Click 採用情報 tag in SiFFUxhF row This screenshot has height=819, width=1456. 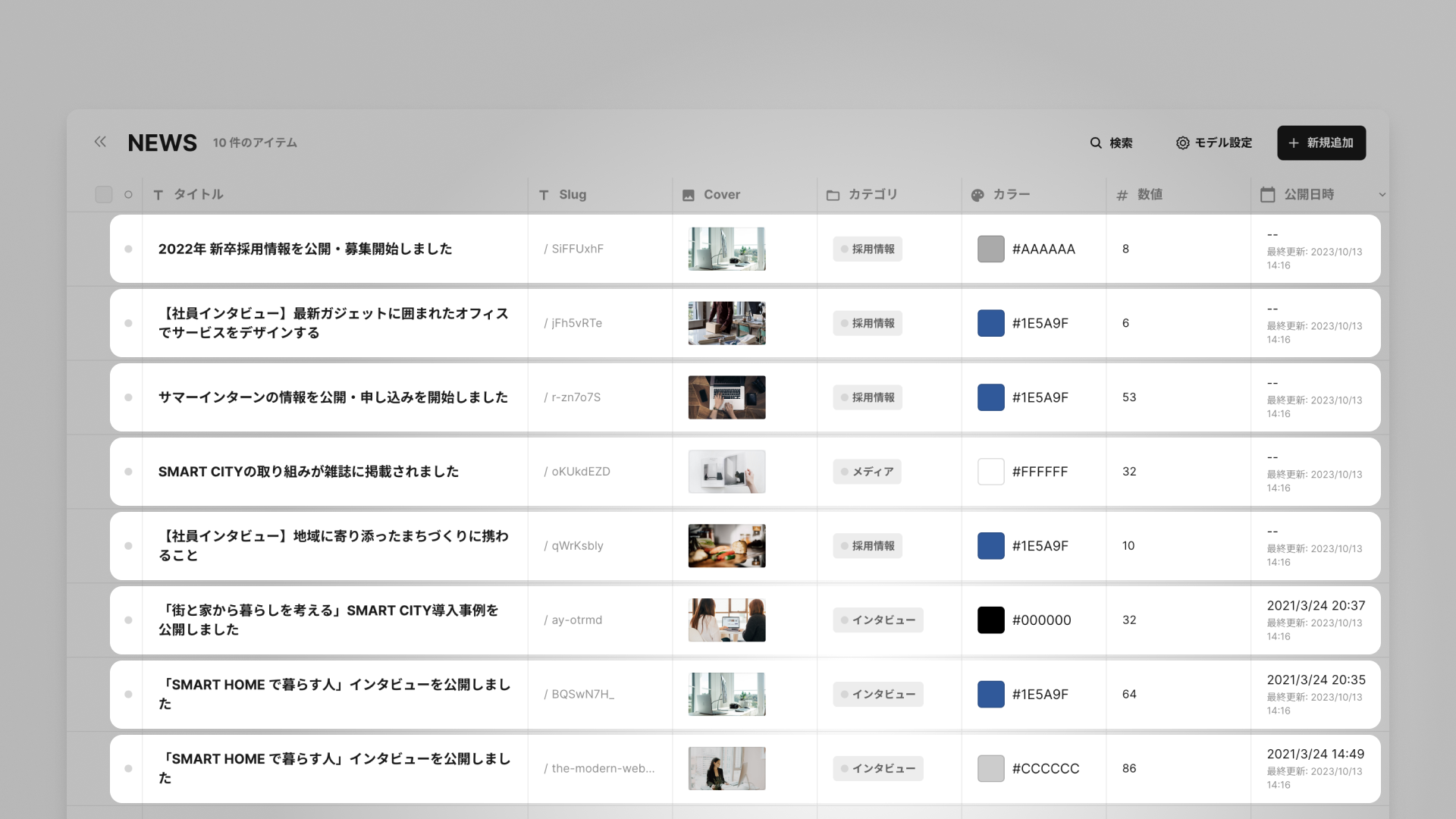coord(867,249)
